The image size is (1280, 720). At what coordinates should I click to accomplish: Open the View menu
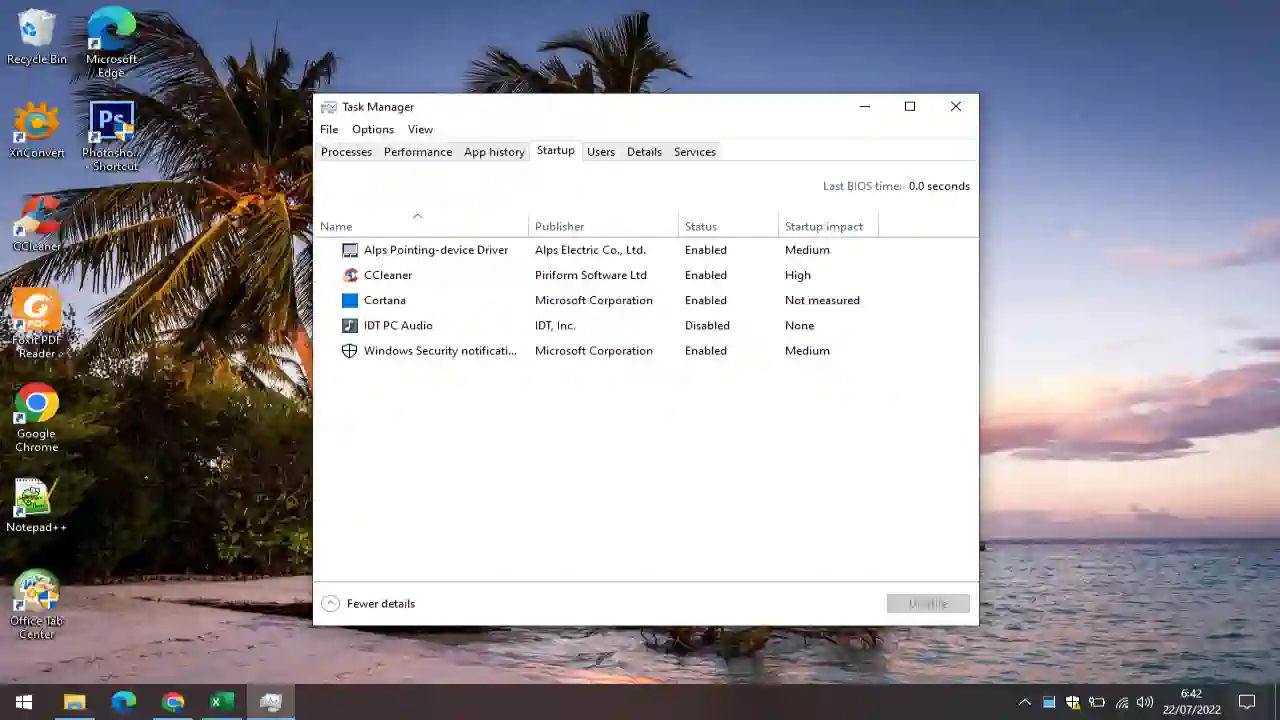[420, 129]
